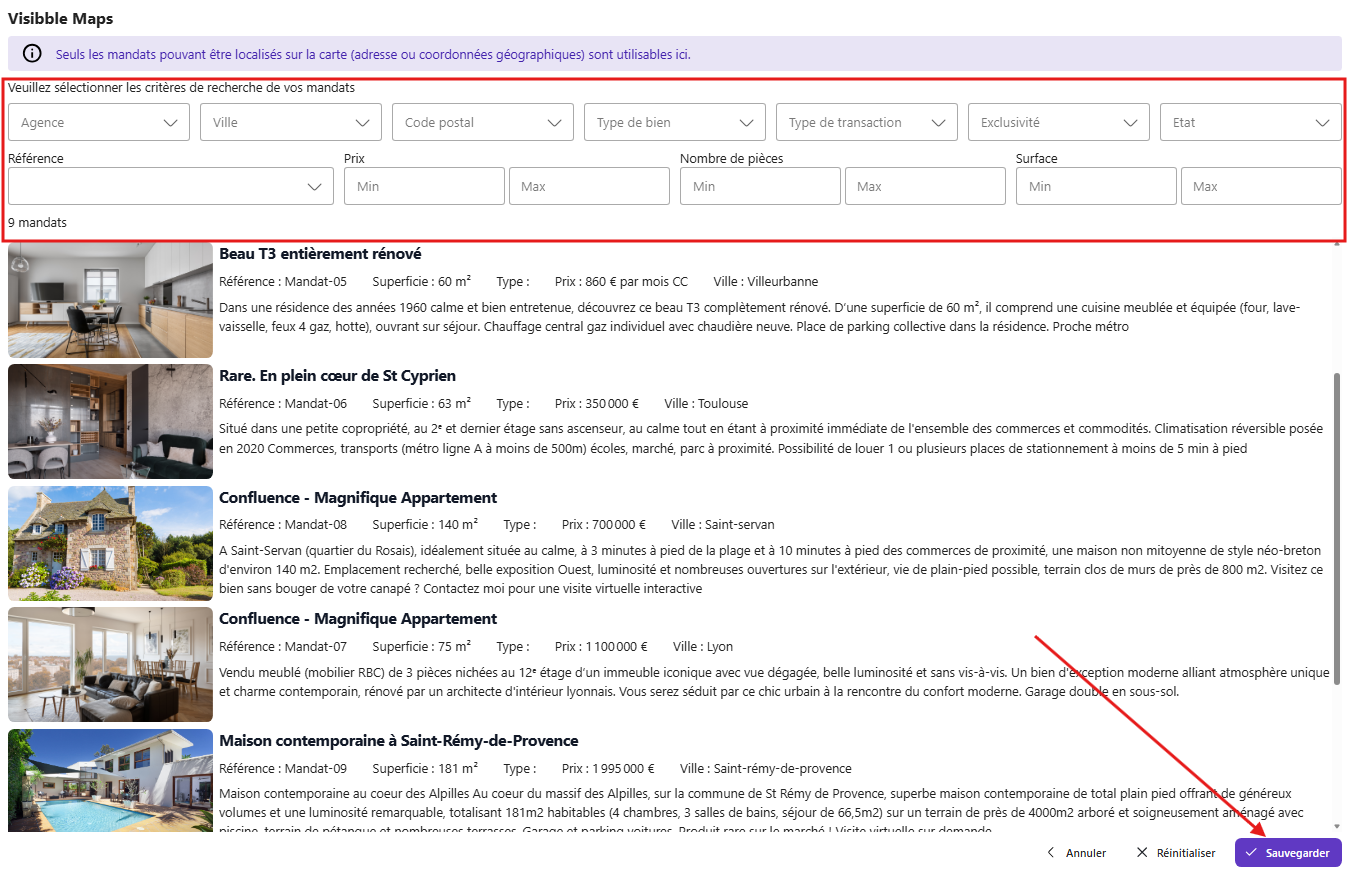
Task: Open the Agence dropdown
Action: tap(98, 122)
